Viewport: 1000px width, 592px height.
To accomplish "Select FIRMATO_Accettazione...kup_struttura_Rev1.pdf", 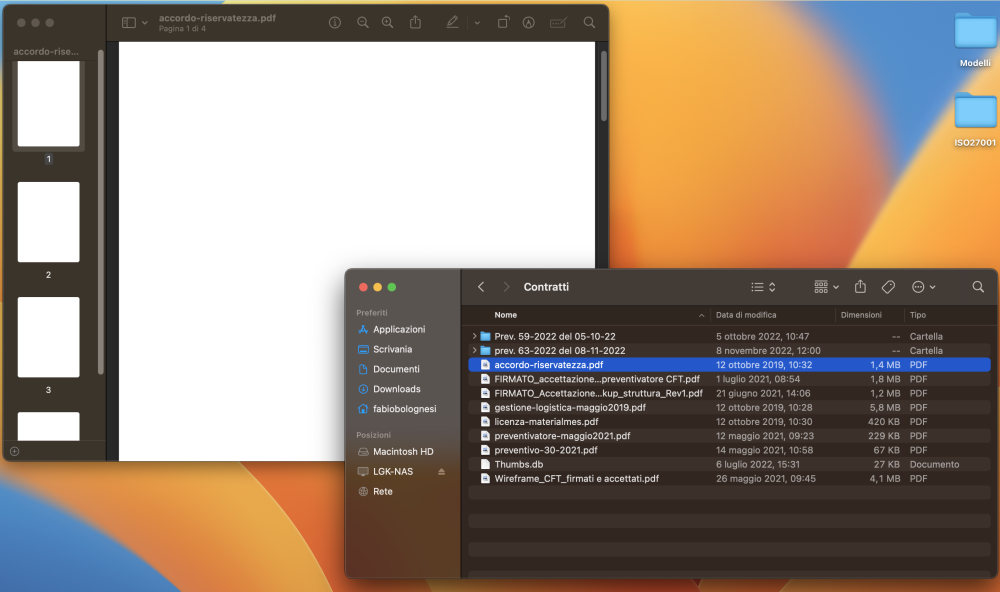I will [729, 393].
